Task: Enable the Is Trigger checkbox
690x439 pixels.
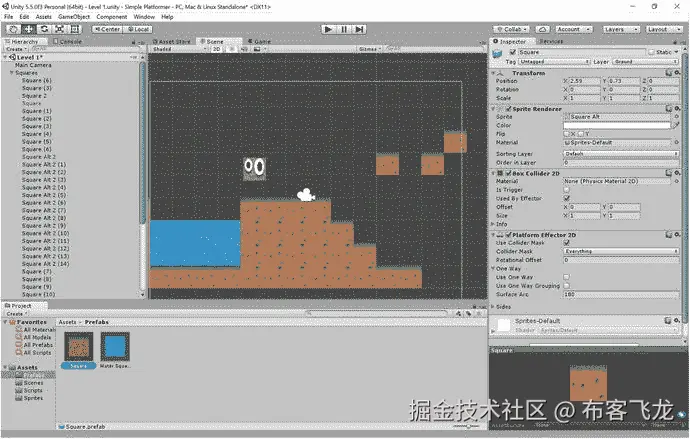Action: 566,190
